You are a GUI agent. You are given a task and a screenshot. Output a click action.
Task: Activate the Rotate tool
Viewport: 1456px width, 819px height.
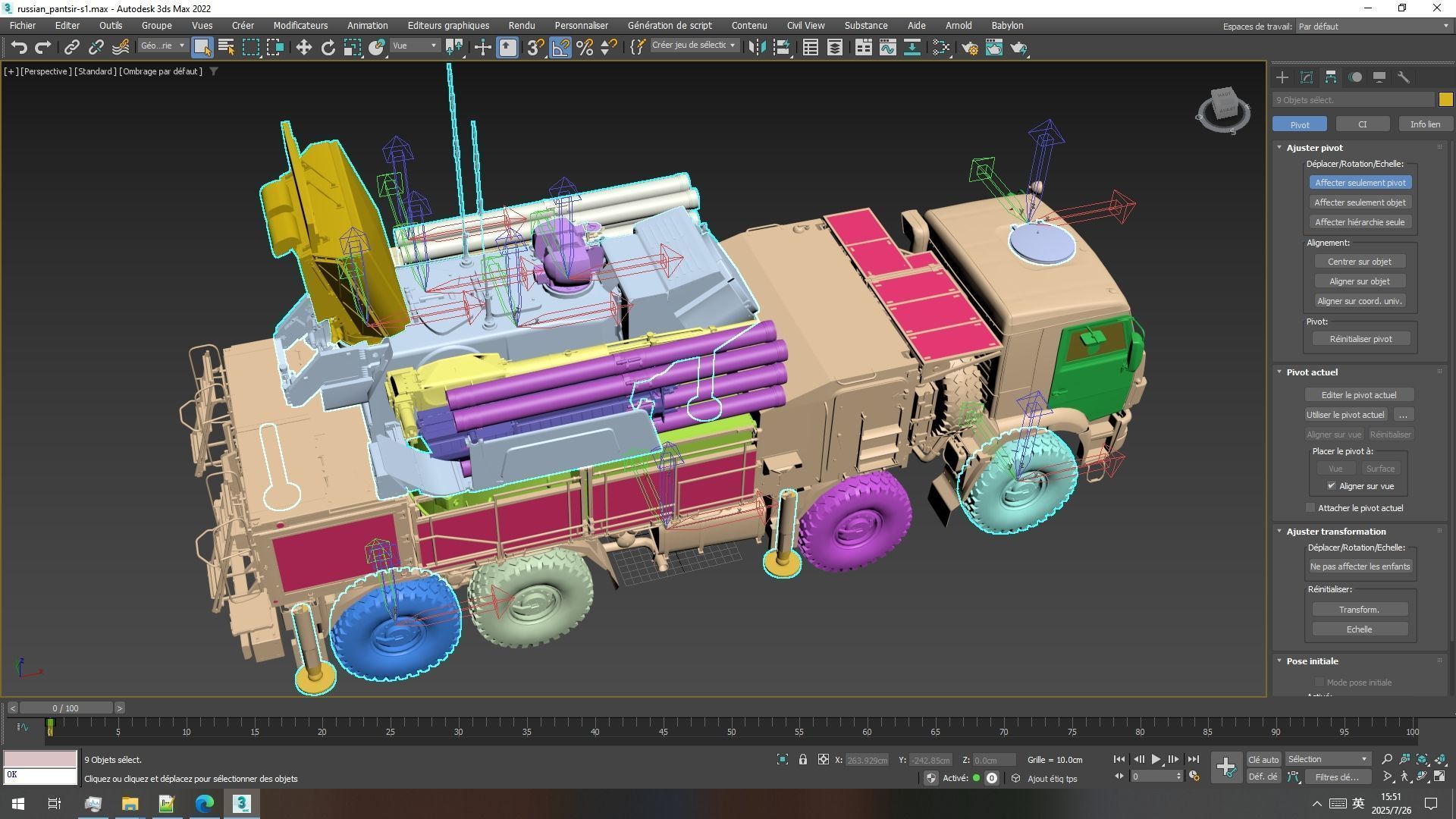(x=328, y=47)
